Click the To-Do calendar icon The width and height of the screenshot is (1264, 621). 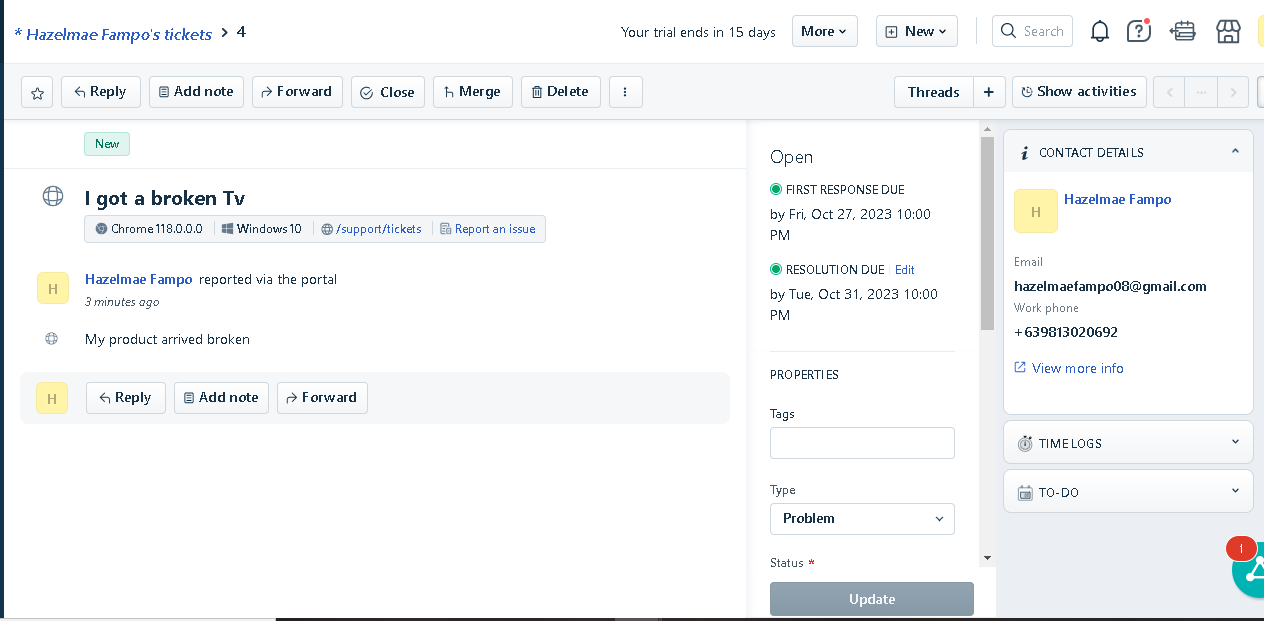pos(1025,493)
